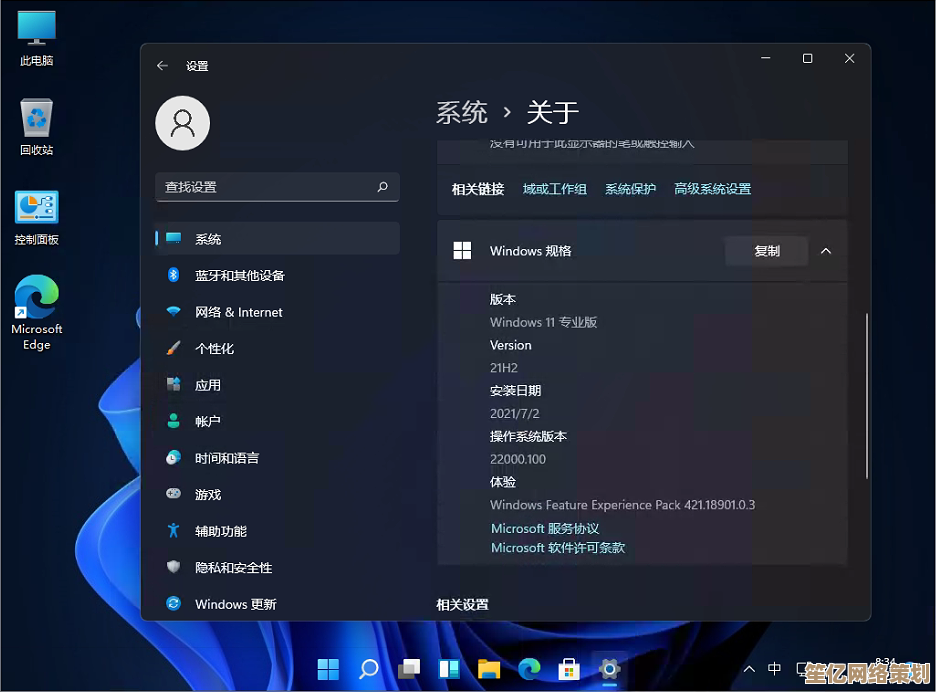Viewport: 936px width, 692px height.
Task: Collapse the Windows specifications section
Action: pyautogui.click(x=826, y=251)
